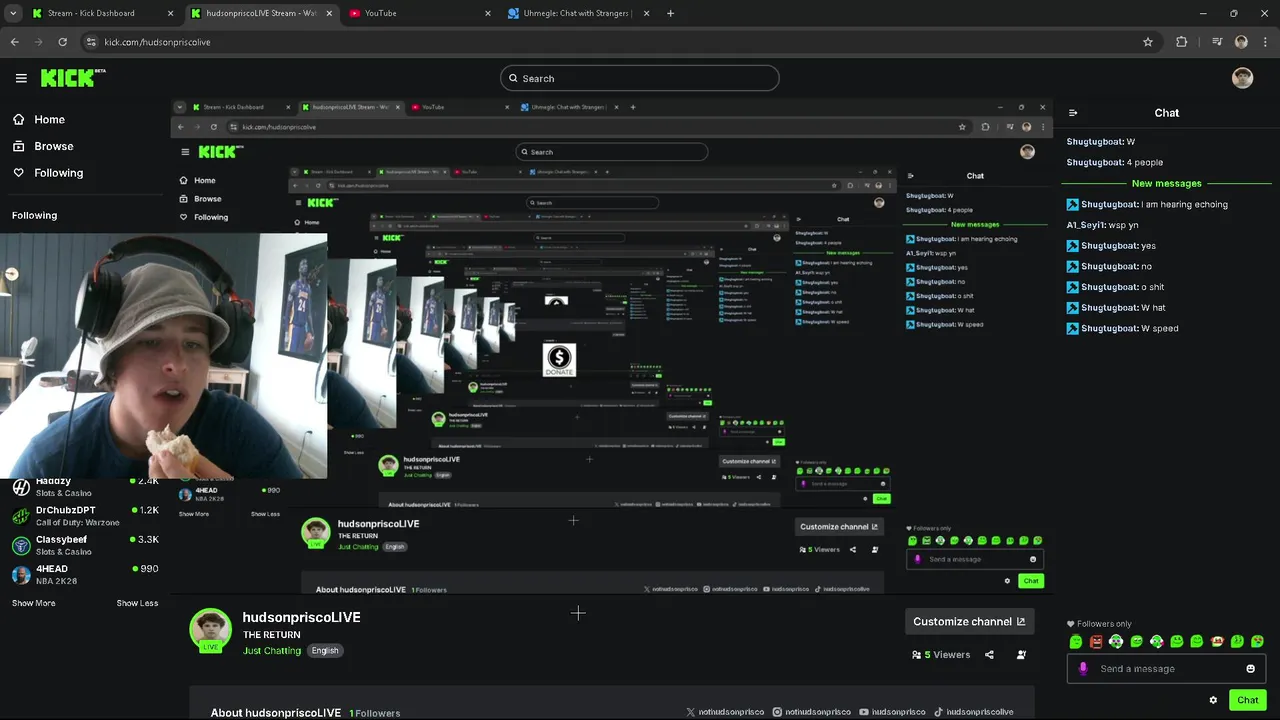
Task: Click the DrChubzDPT channel avatar
Action: coord(21,516)
